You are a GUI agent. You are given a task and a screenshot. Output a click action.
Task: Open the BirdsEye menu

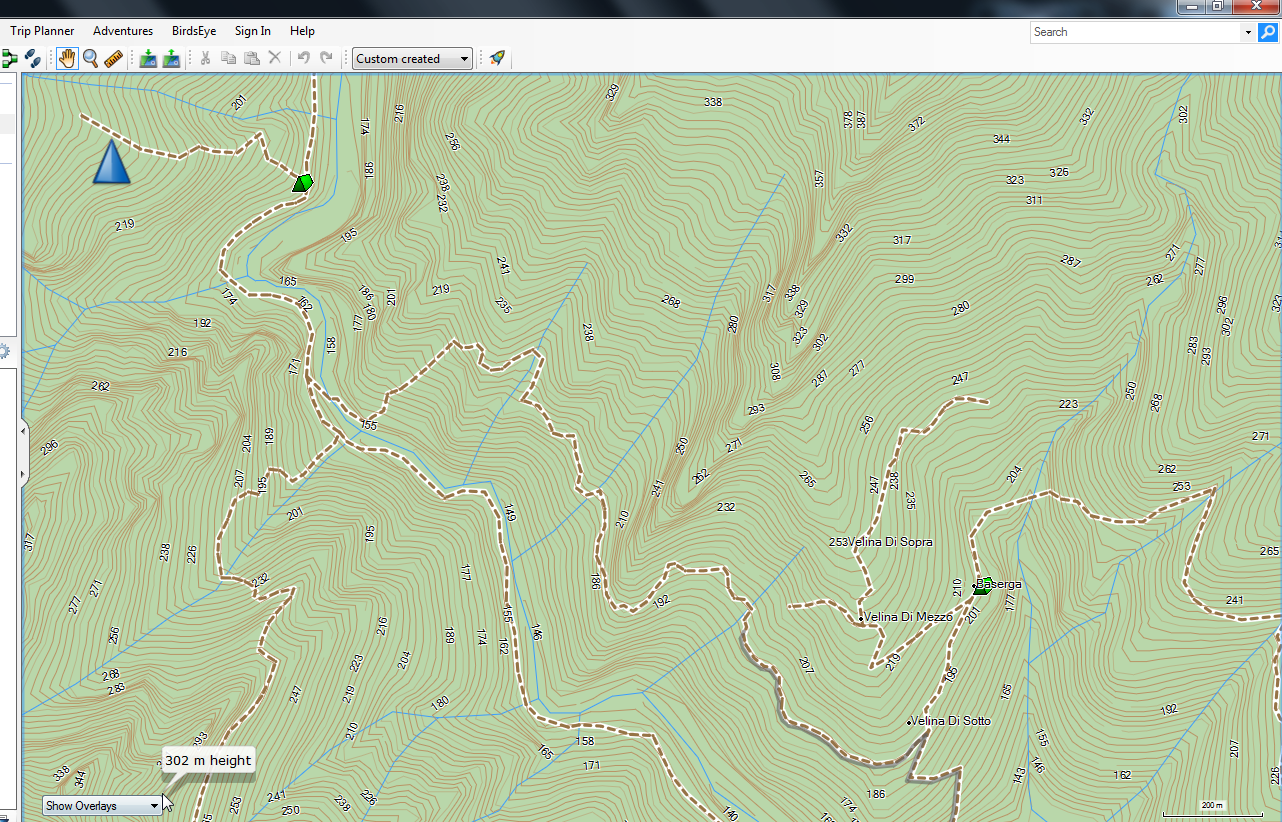coord(193,31)
